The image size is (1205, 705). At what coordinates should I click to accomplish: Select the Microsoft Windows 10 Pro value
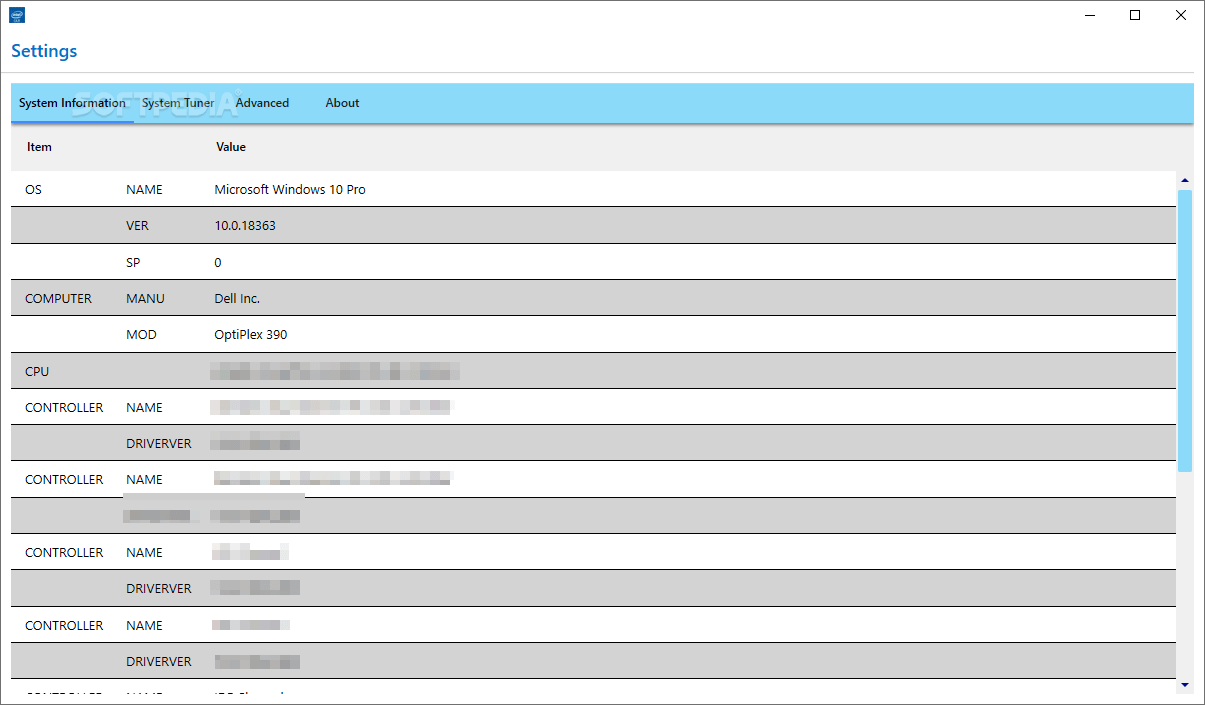pyautogui.click(x=290, y=190)
